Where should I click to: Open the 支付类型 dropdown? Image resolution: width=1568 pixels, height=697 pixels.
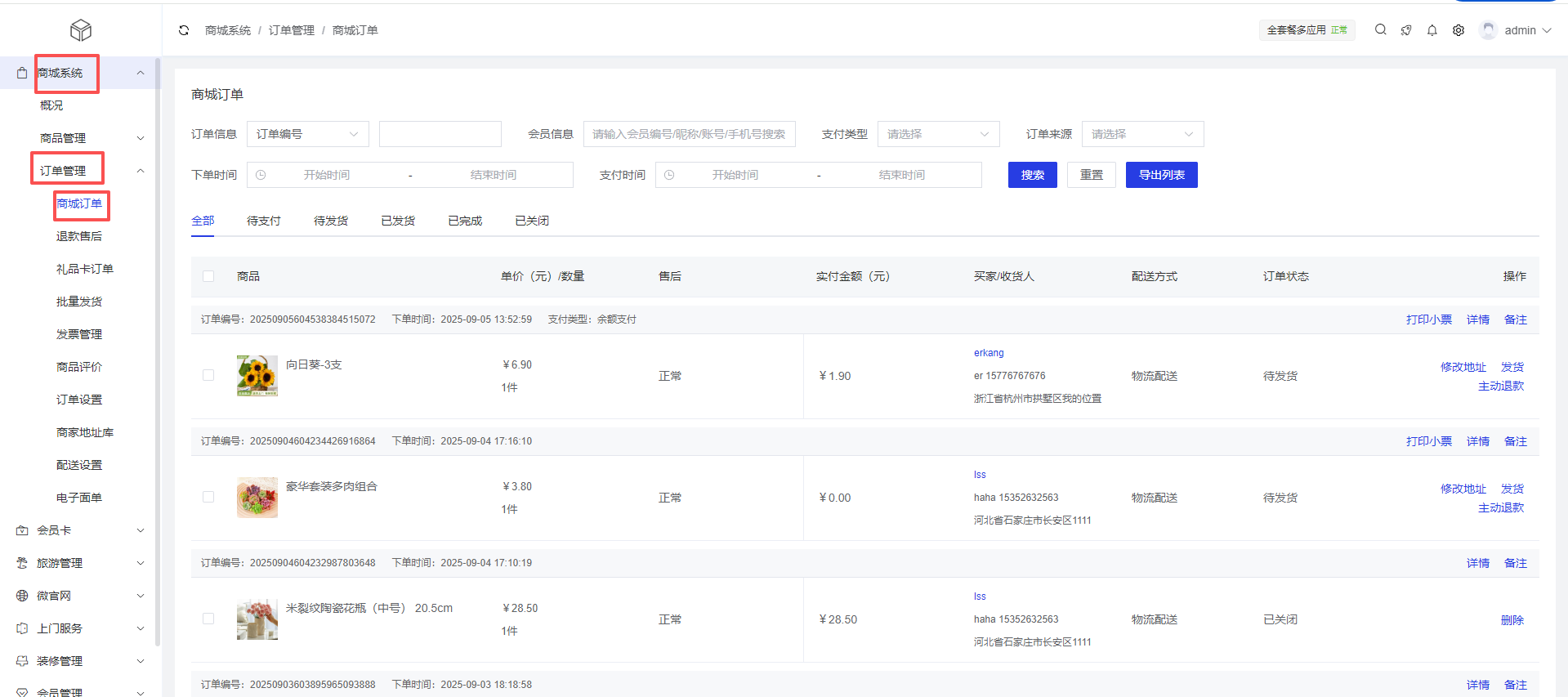pyautogui.click(x=937, y=134)
